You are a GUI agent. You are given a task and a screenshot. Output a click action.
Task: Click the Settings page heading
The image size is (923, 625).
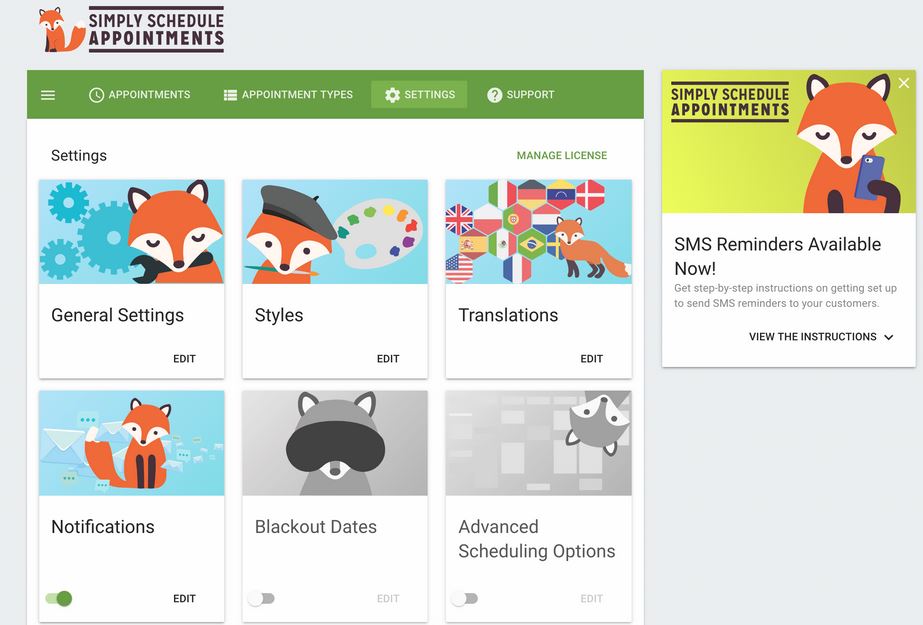(x=79, y=155)
